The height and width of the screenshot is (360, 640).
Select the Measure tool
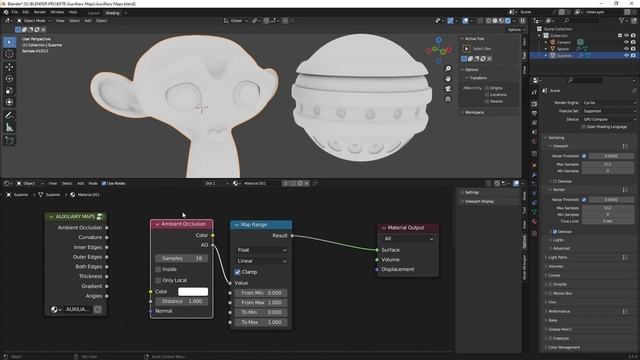9,128
